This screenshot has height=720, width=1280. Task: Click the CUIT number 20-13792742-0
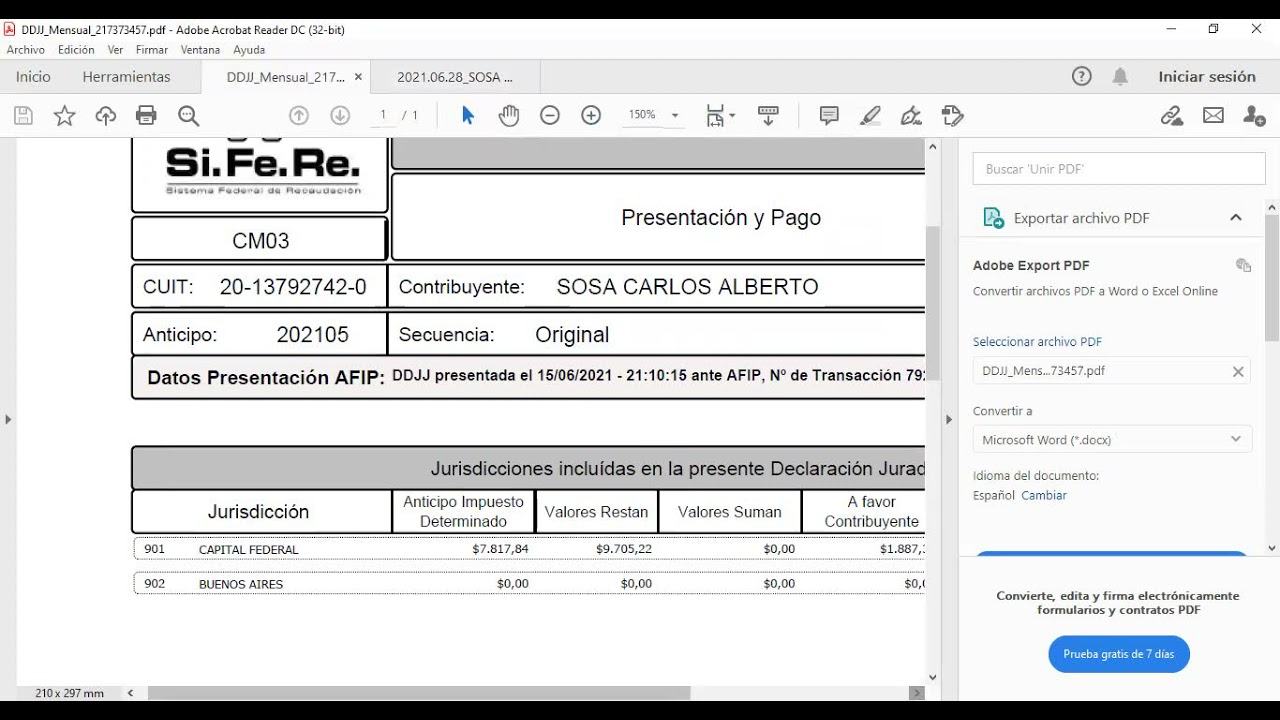[x=293, y=287]
